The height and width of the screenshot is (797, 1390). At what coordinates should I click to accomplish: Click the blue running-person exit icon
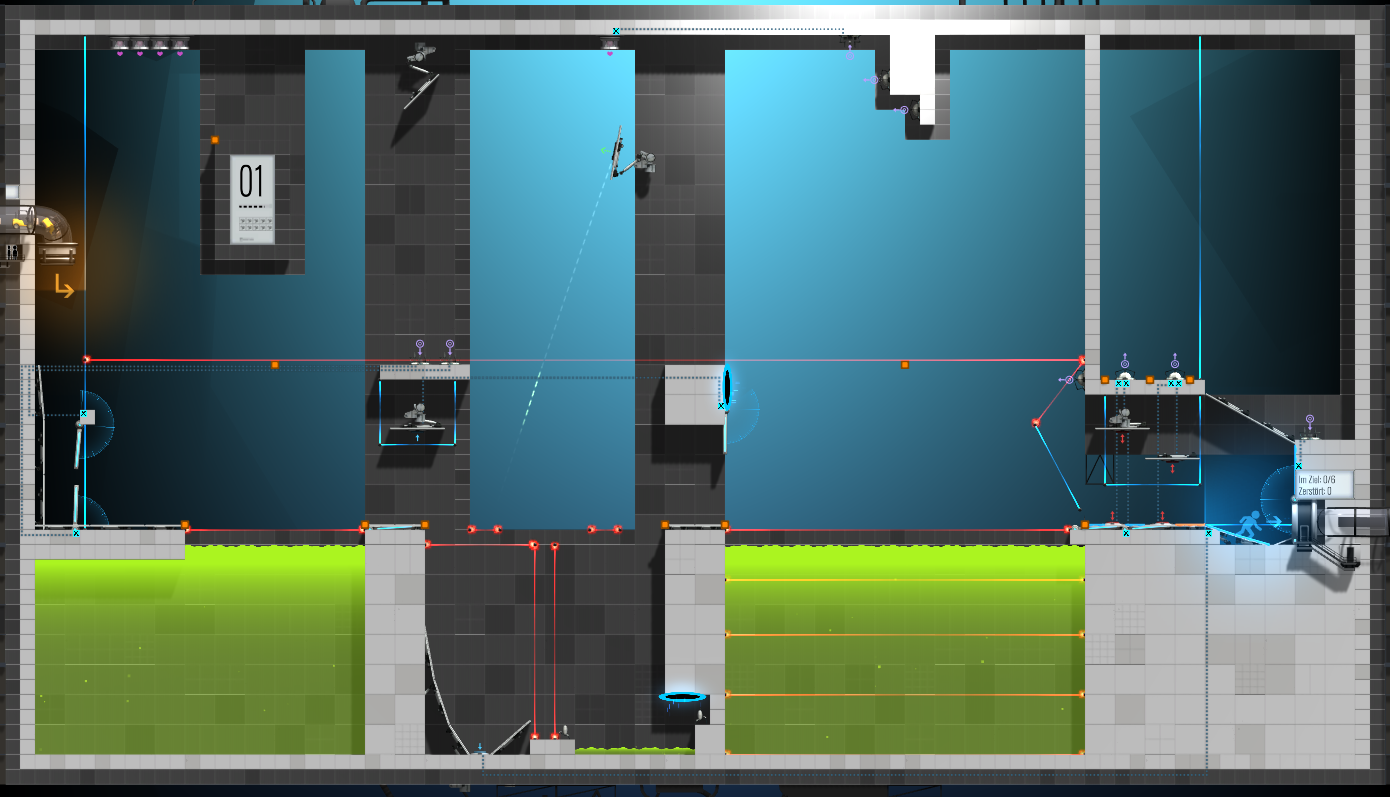point(1250,522)
